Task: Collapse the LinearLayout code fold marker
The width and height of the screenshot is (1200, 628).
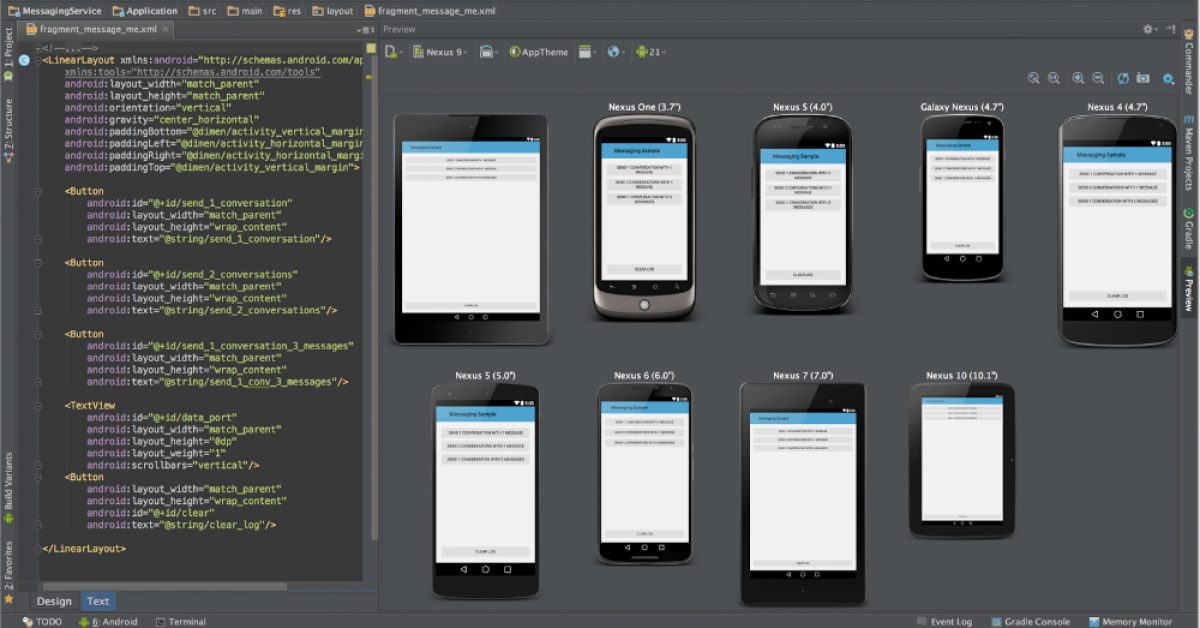Action: [38, 60]
